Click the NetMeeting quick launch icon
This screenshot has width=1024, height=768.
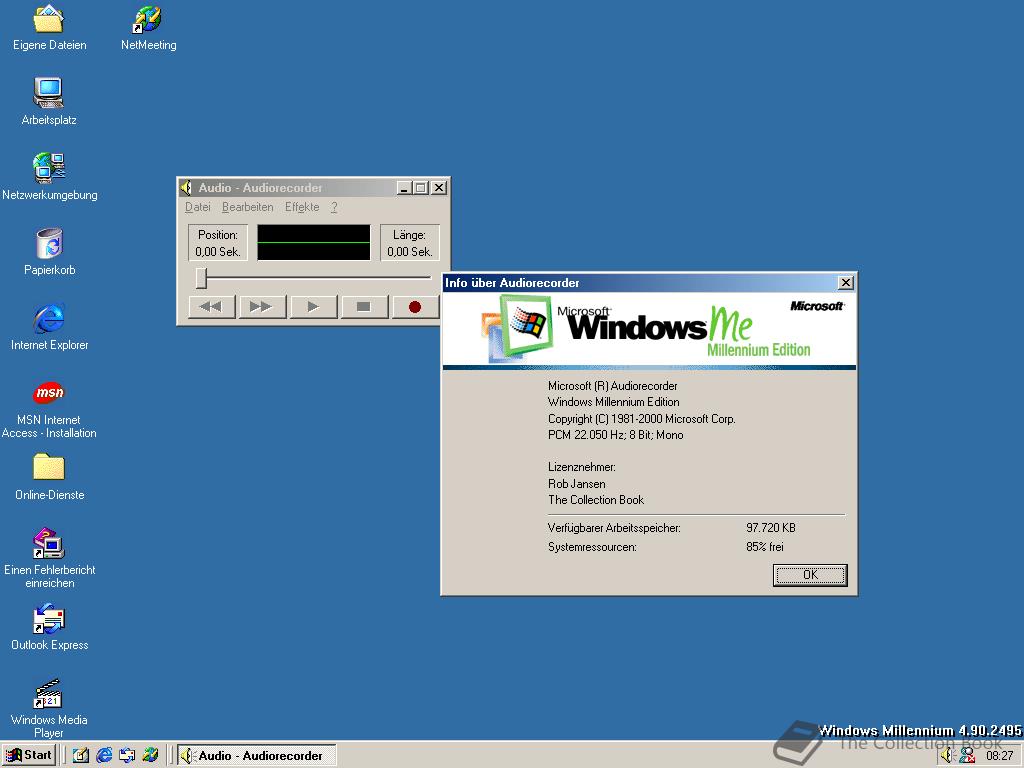pos(150,756)
